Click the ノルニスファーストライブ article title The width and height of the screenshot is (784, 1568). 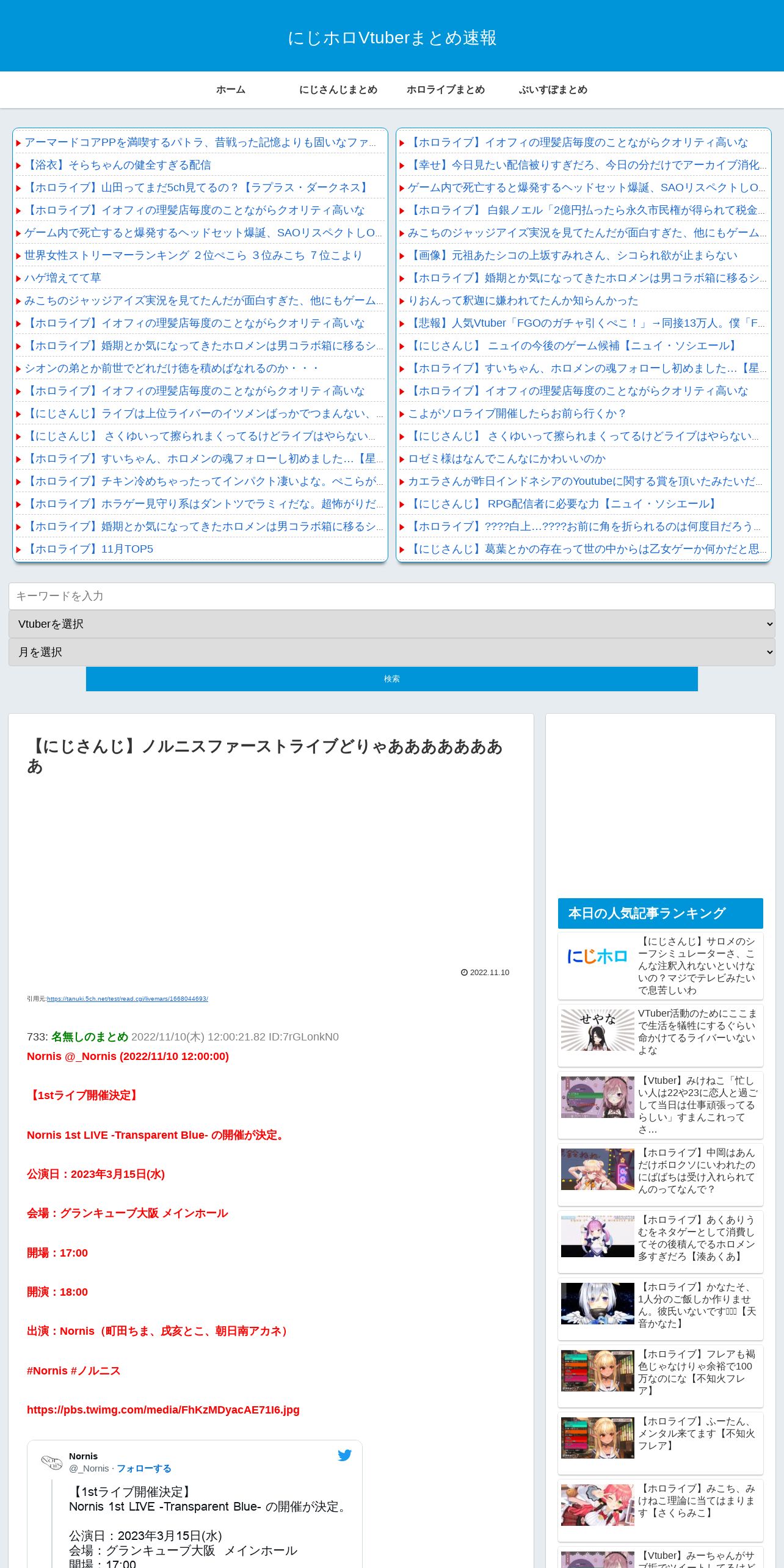265,756
